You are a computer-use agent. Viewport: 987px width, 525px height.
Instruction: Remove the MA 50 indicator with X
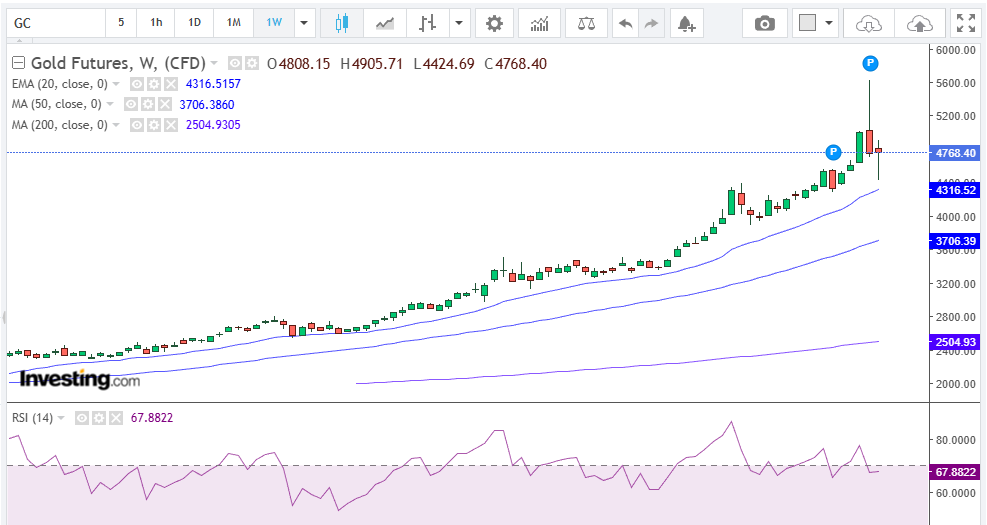tap(164, 104)
